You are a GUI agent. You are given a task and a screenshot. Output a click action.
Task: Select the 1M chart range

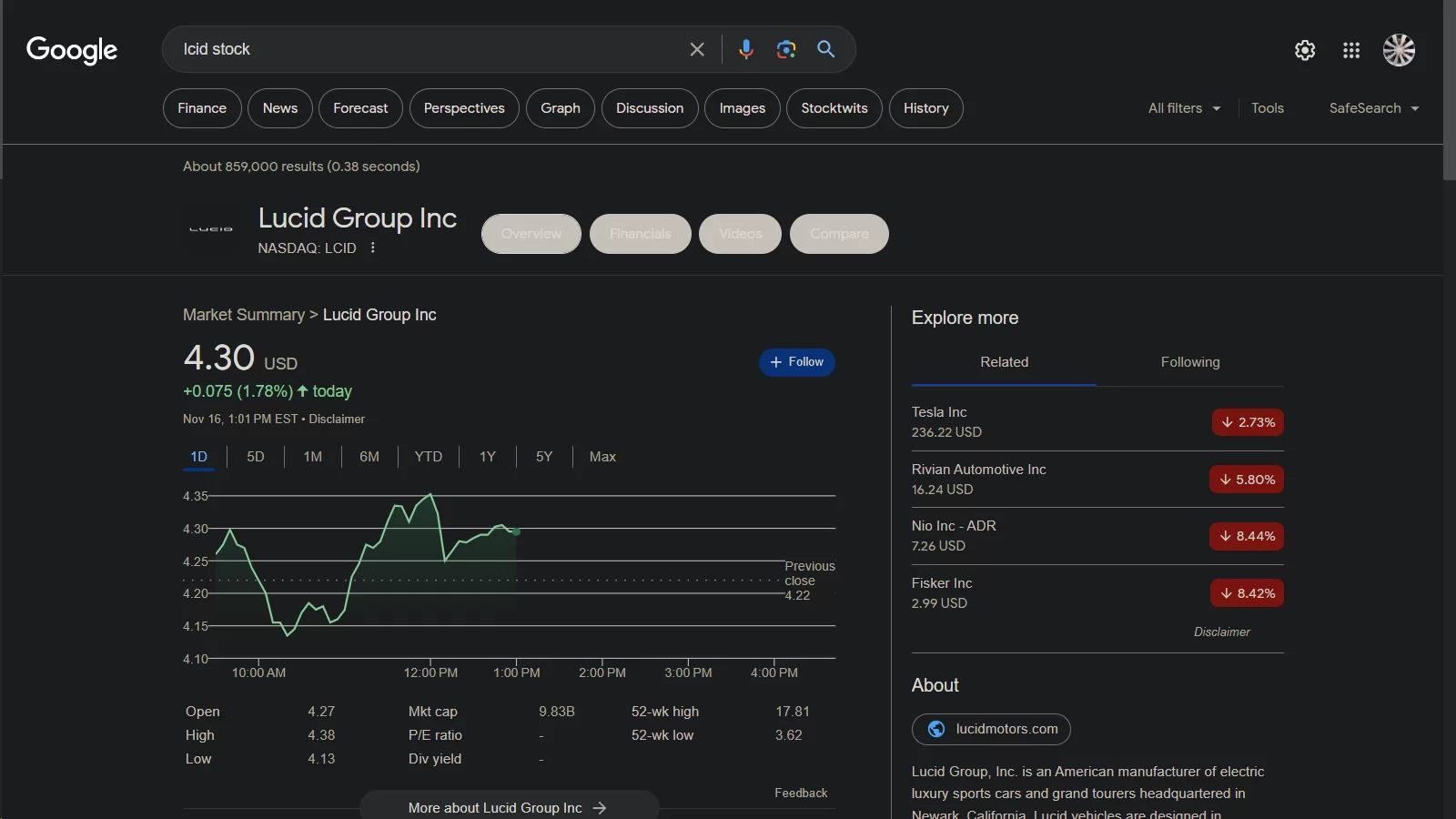point(313,457)
